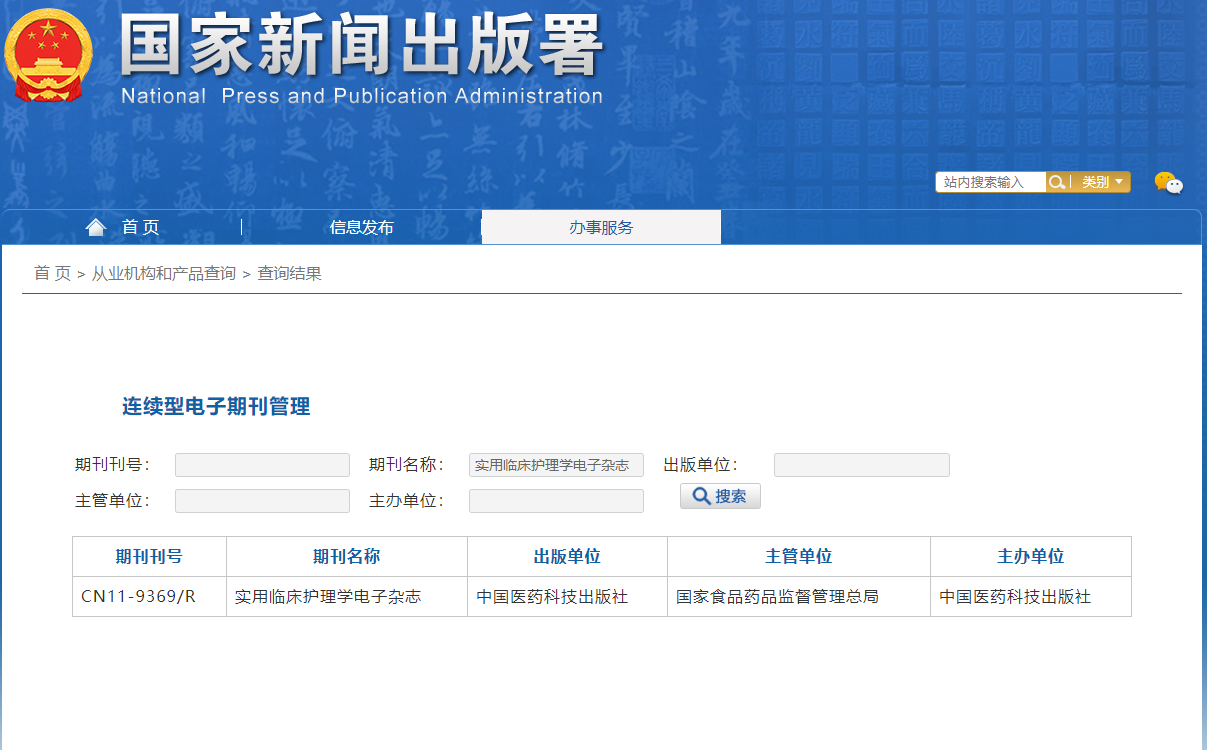Click the 出版单位 input field
The image size is (1207, 750).
click(x=861, y=465)
